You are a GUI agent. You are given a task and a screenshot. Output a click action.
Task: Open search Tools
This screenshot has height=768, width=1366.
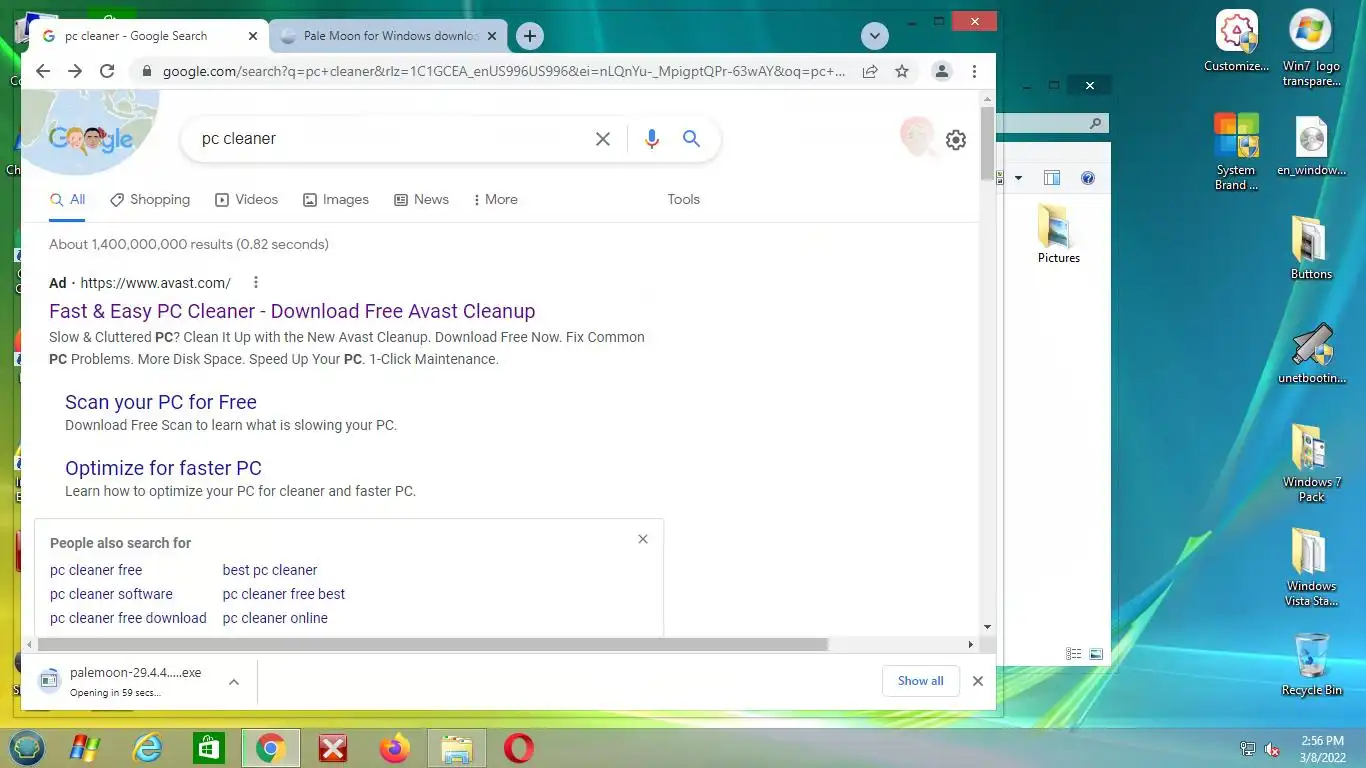click(683, 200)
